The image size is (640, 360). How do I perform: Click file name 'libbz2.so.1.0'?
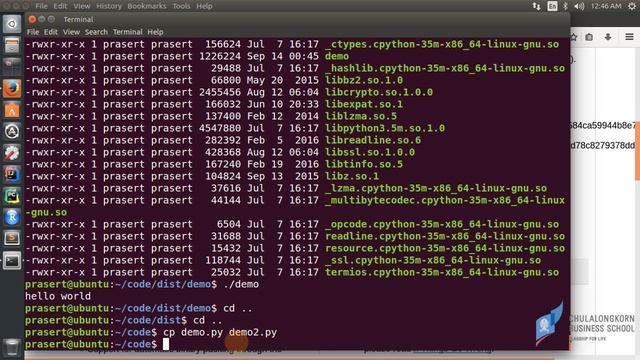click(364, 80)
